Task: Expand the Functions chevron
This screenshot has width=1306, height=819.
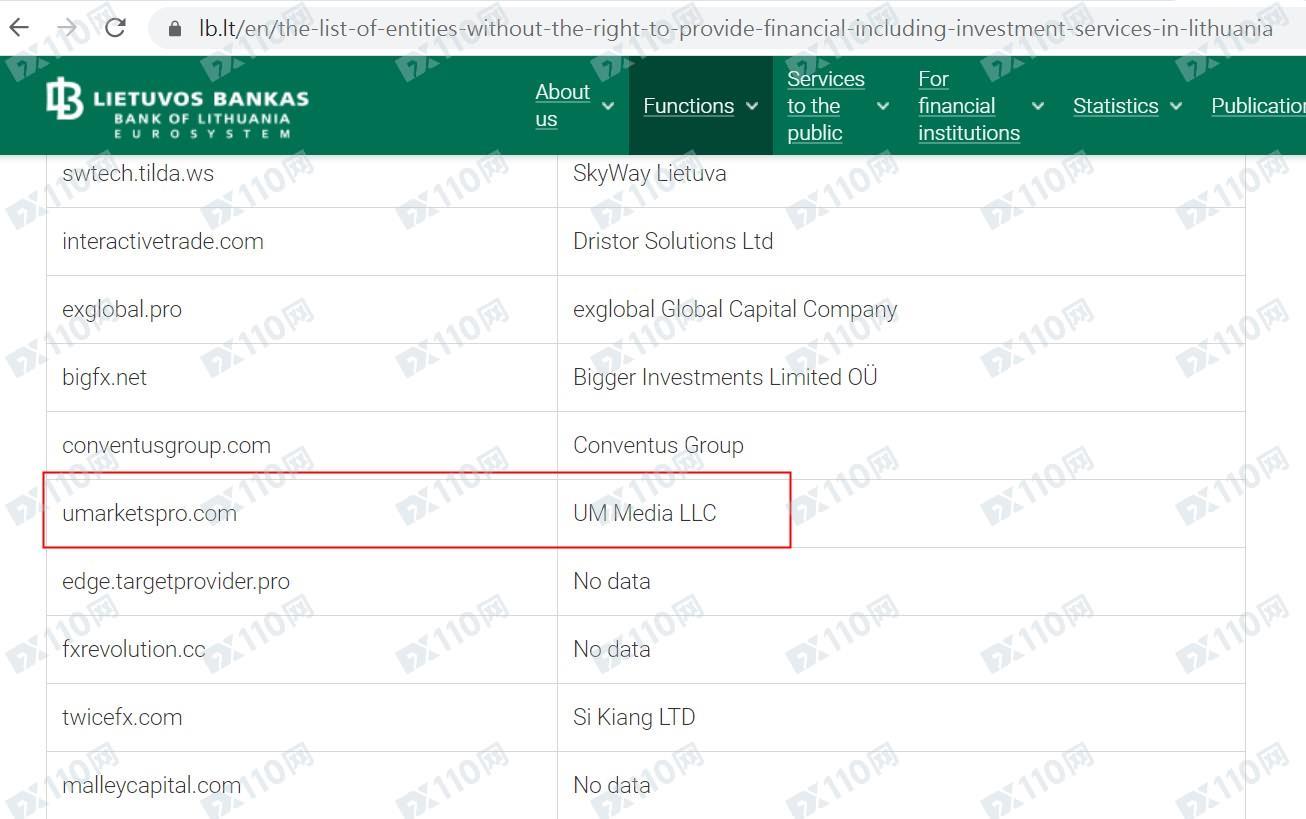Action: coord(752,106)
